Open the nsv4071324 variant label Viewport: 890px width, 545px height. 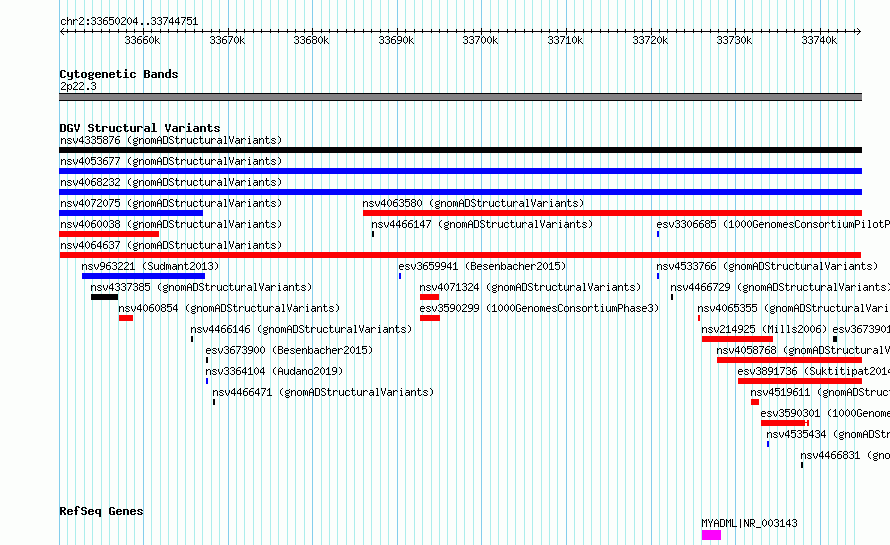[x=530, y=287]
